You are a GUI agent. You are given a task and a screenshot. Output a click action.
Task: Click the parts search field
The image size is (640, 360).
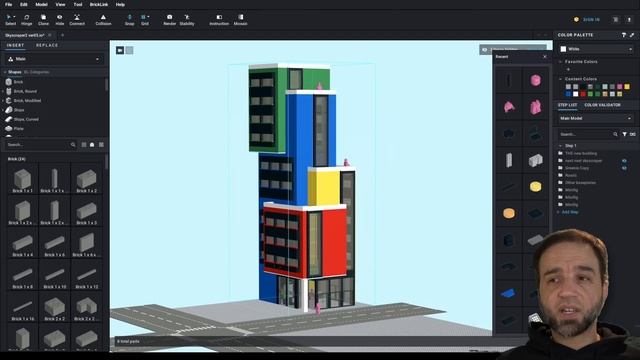[39, 144]
